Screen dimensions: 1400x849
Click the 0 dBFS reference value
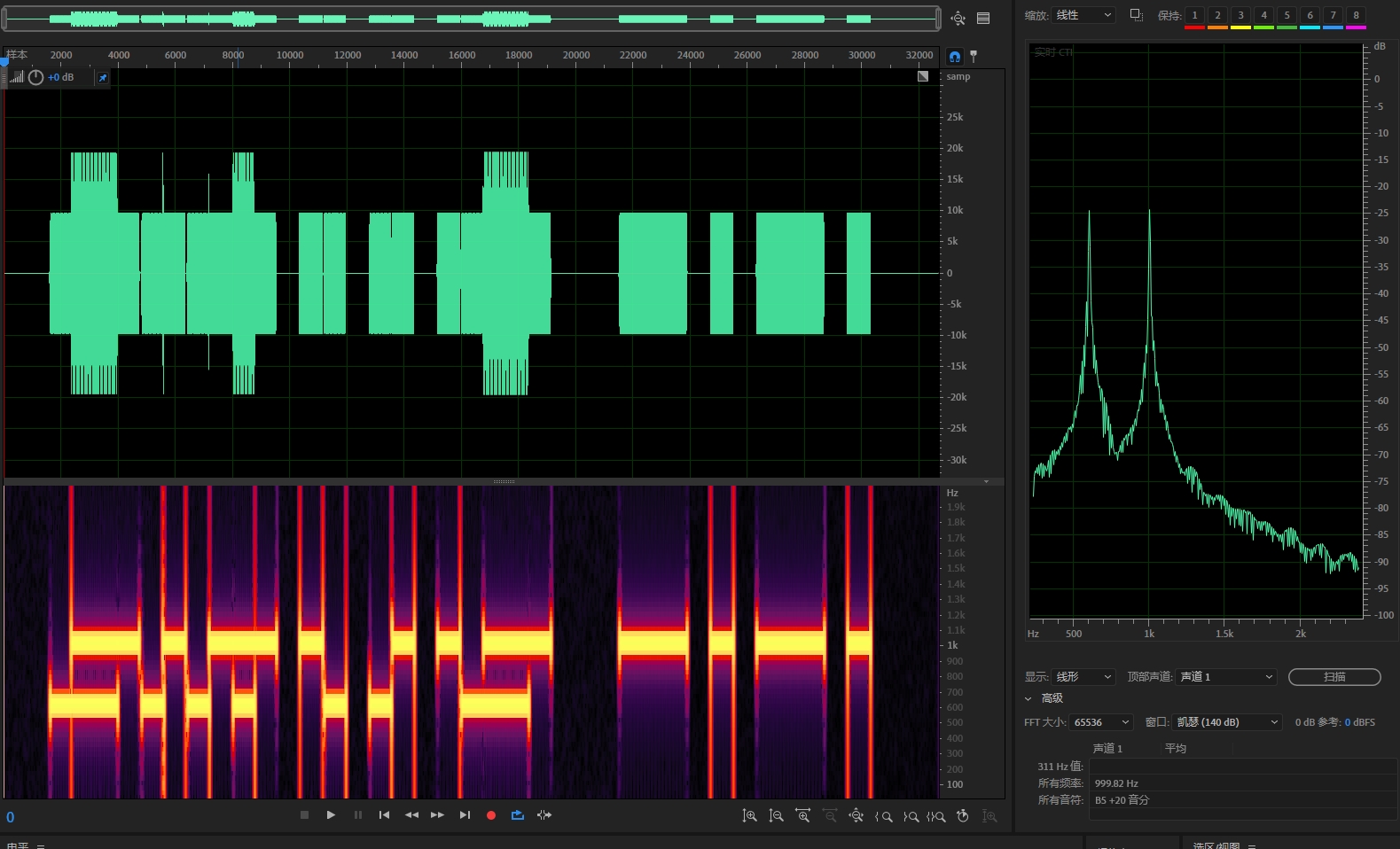click(1348, 722)
